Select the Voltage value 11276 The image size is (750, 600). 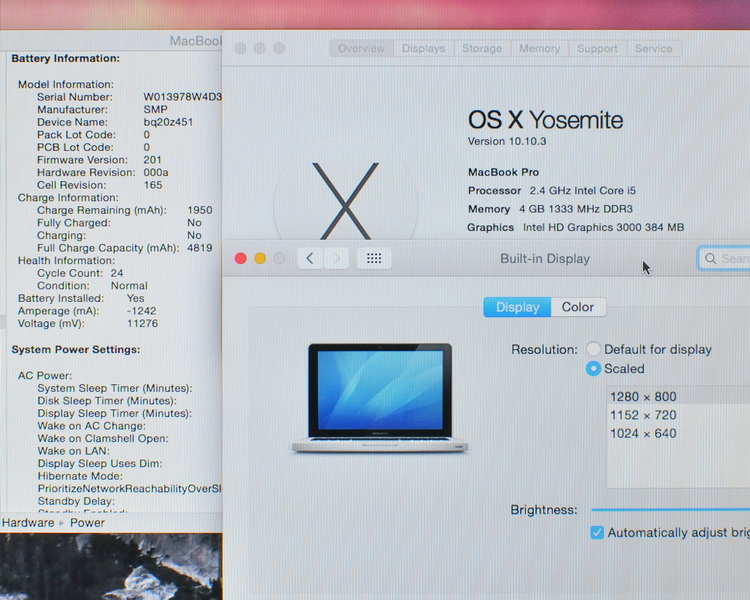[x=142, y=323]
